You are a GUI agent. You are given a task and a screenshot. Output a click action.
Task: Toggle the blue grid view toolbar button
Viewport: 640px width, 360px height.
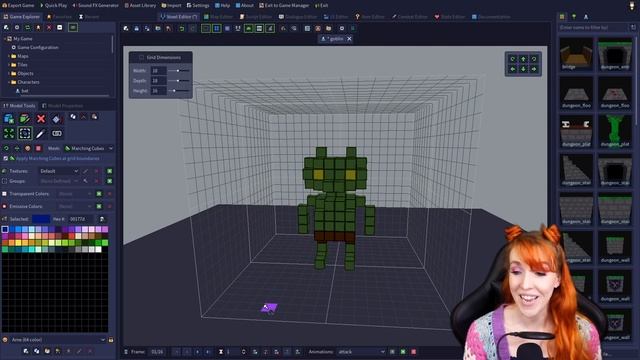pos(216,28)
